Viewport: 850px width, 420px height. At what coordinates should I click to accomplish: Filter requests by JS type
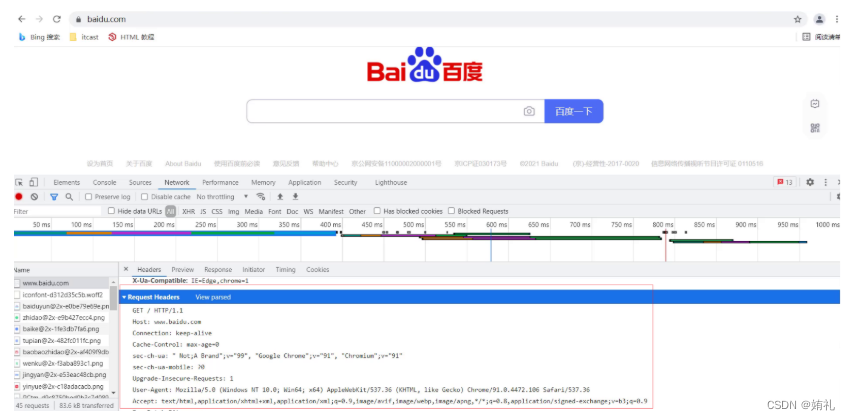click(x=203, y=211)
